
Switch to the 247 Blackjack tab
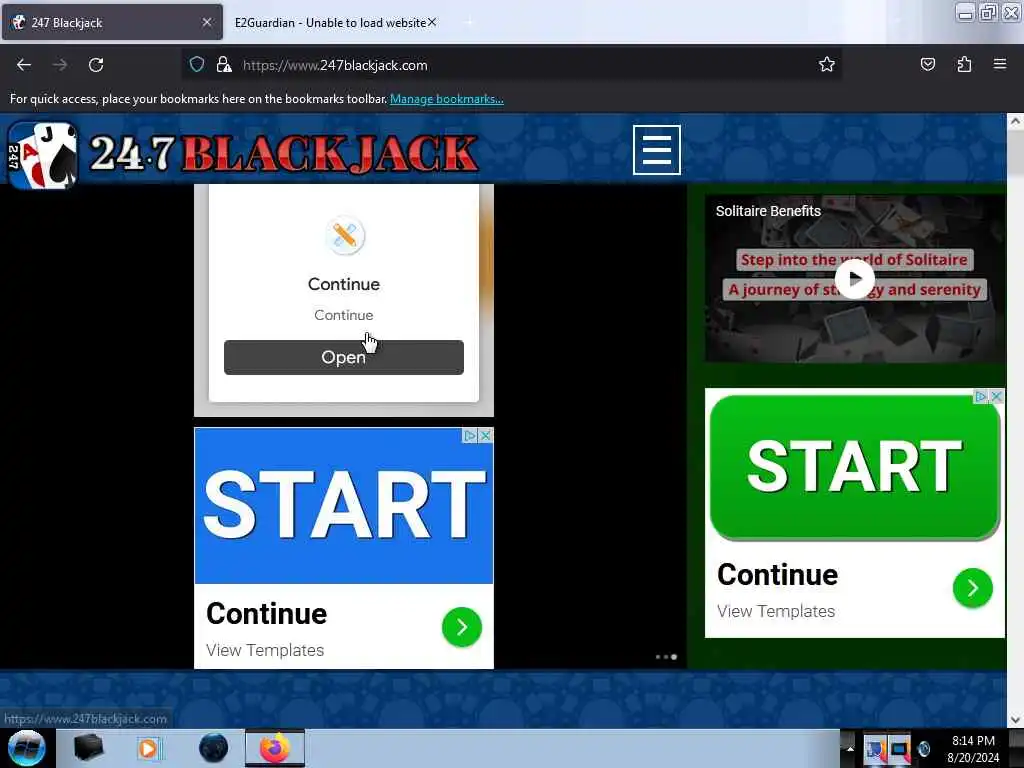[112, 22]
